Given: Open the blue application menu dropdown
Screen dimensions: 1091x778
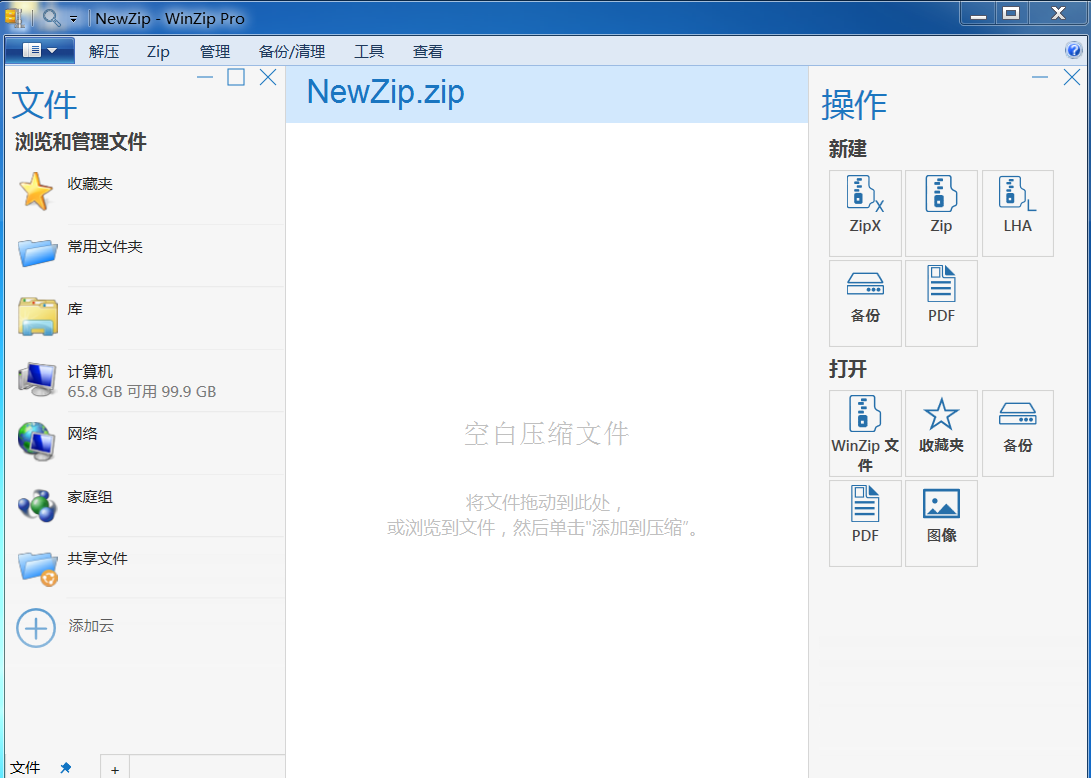Looking at the screenshot, I should [40, 51].
